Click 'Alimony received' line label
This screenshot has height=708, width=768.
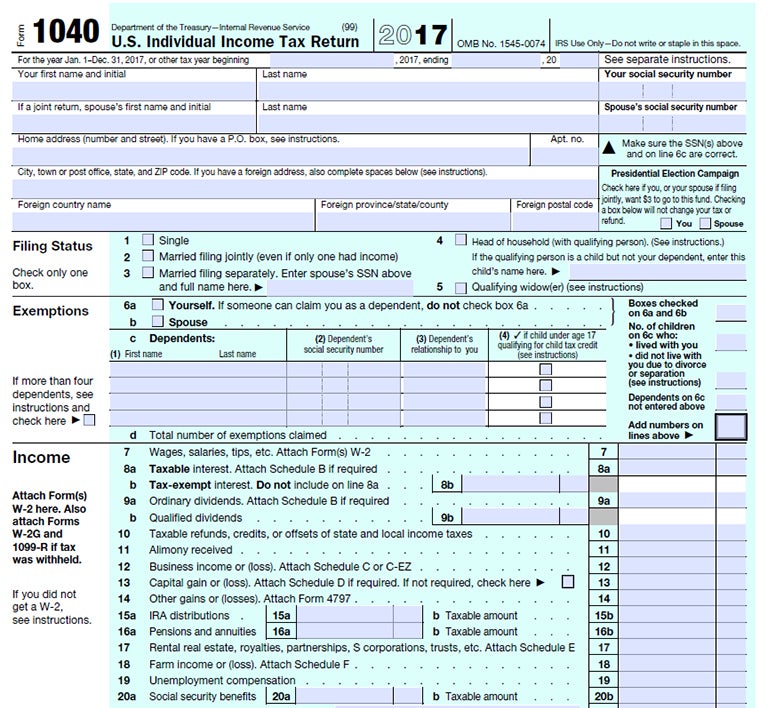[191, 550]
